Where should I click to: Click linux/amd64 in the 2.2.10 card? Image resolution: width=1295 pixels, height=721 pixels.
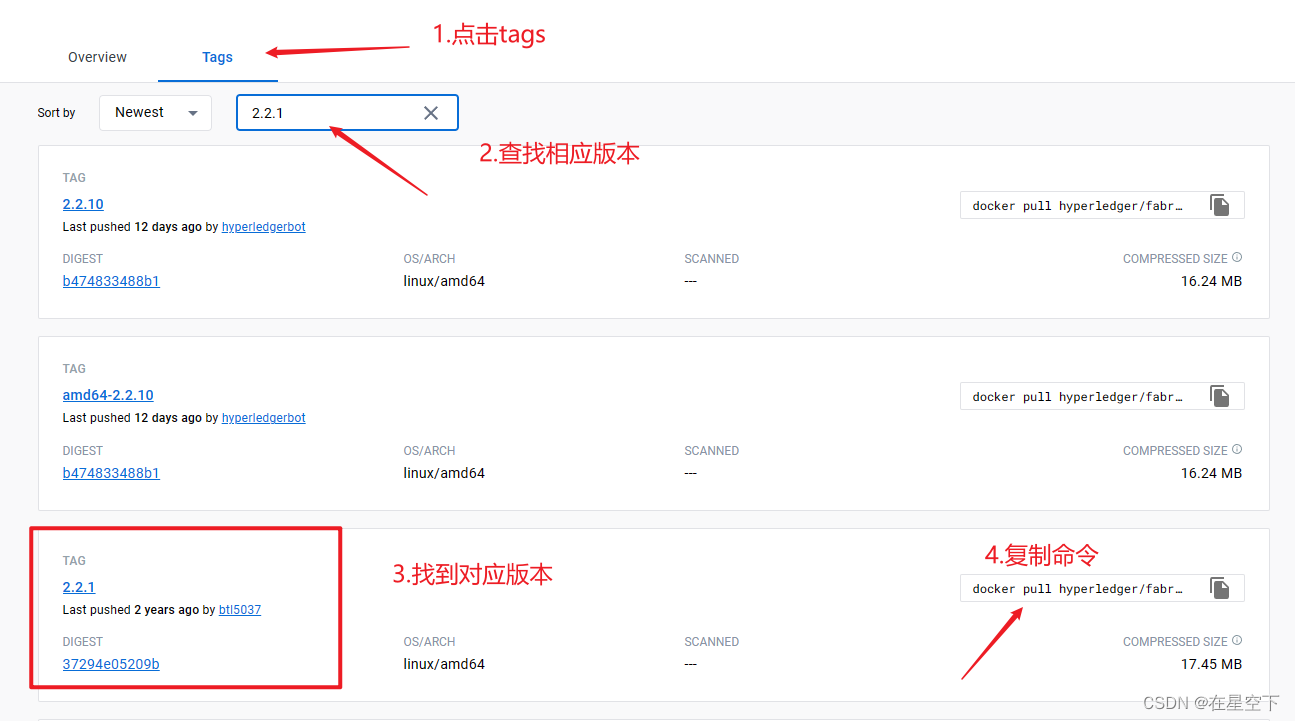pyautogui.click(x=444, y=281)
